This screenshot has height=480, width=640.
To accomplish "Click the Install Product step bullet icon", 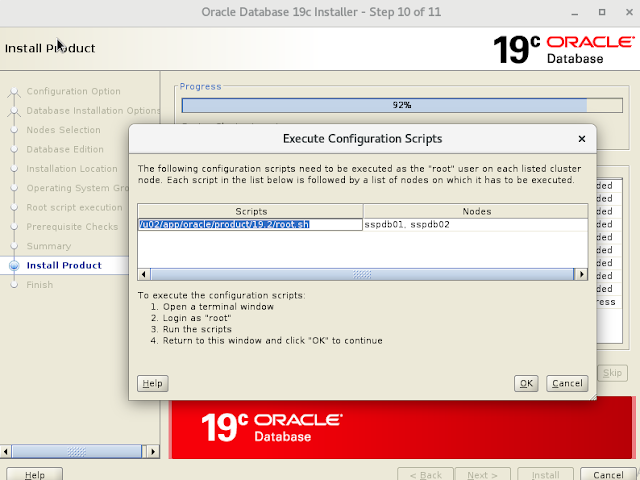I will pos(14,266).
